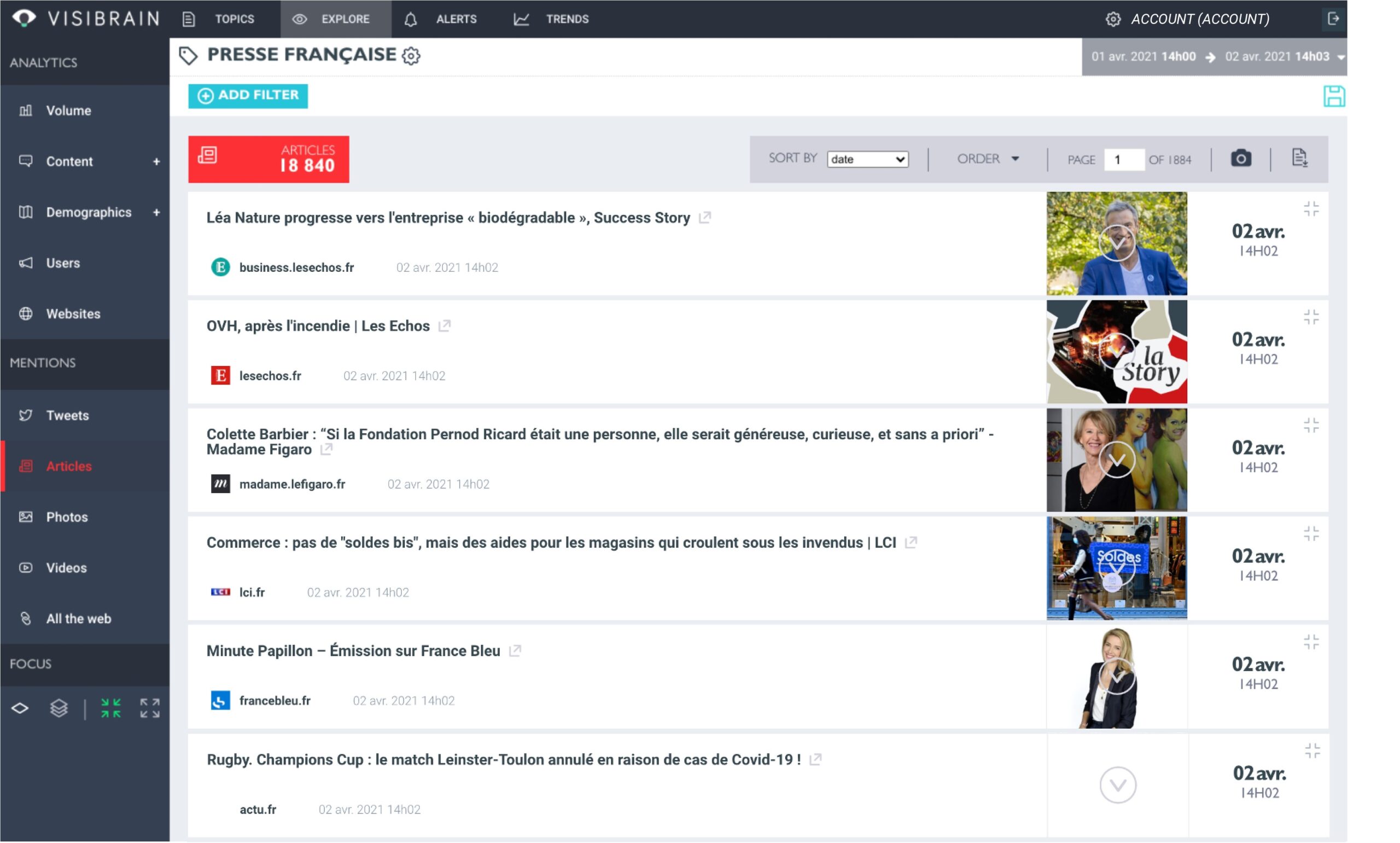Take a screenshot with camera icon

point(1241,158)
